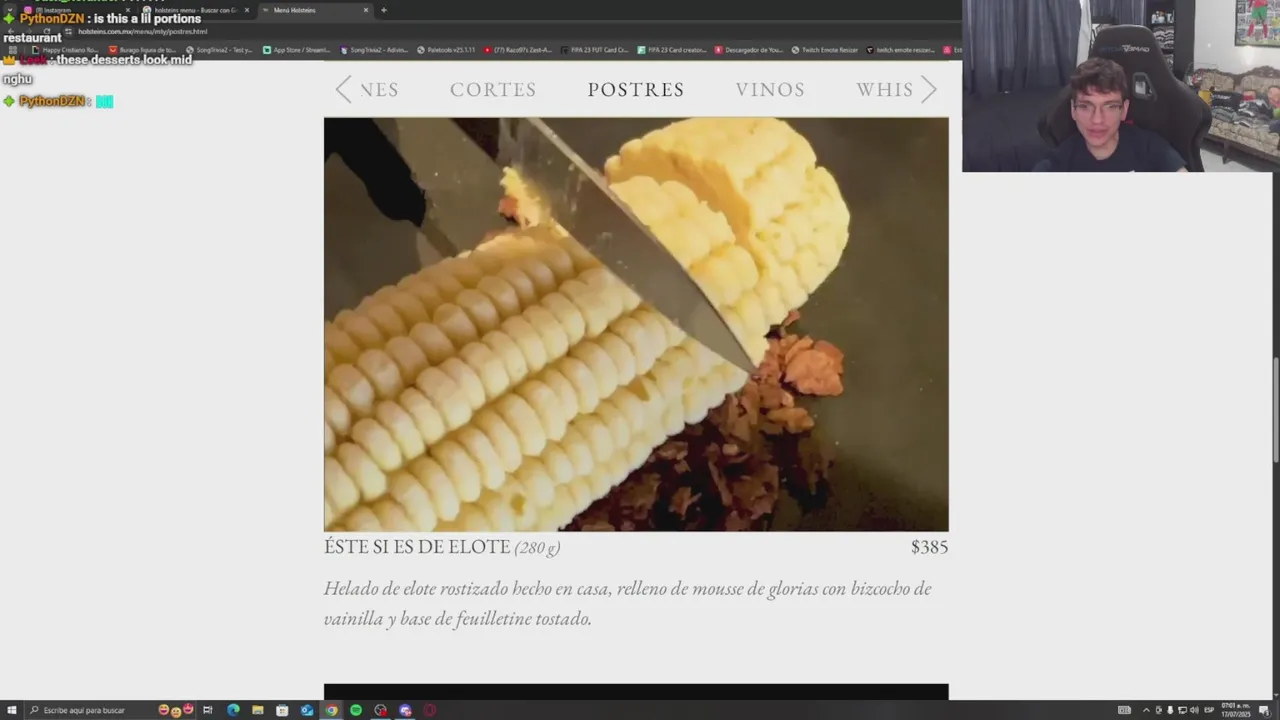
Task: Open the microphone tray icon
Action: tap(1170, 710)
